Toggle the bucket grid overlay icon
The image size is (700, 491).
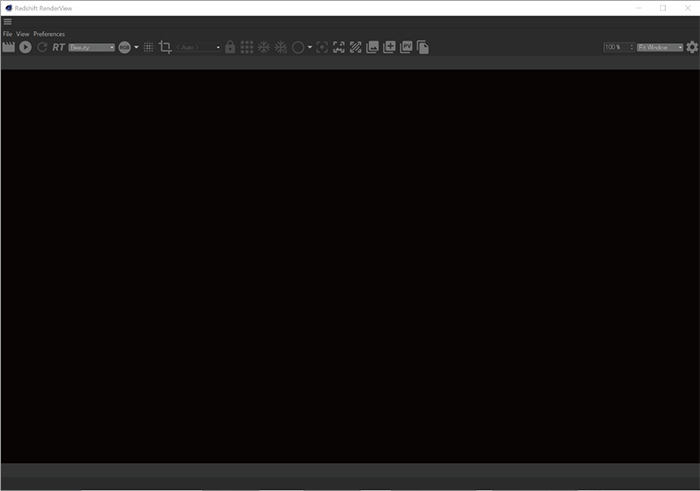[149, 47]
